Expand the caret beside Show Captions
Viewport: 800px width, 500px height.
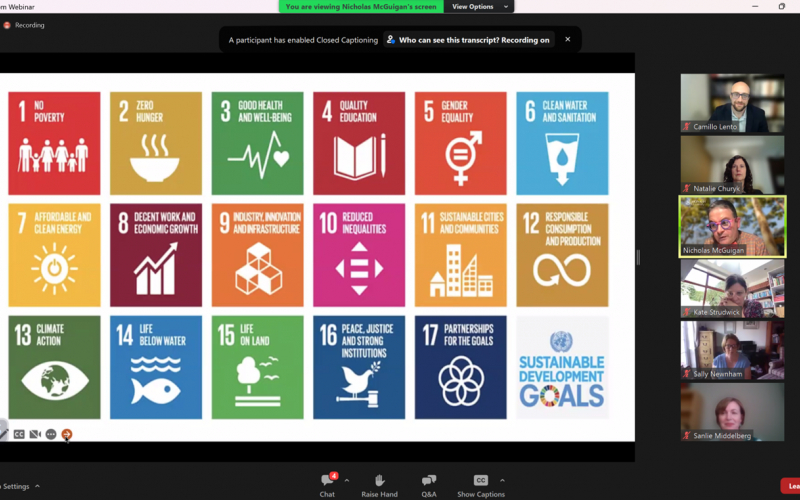click(502, 481)
